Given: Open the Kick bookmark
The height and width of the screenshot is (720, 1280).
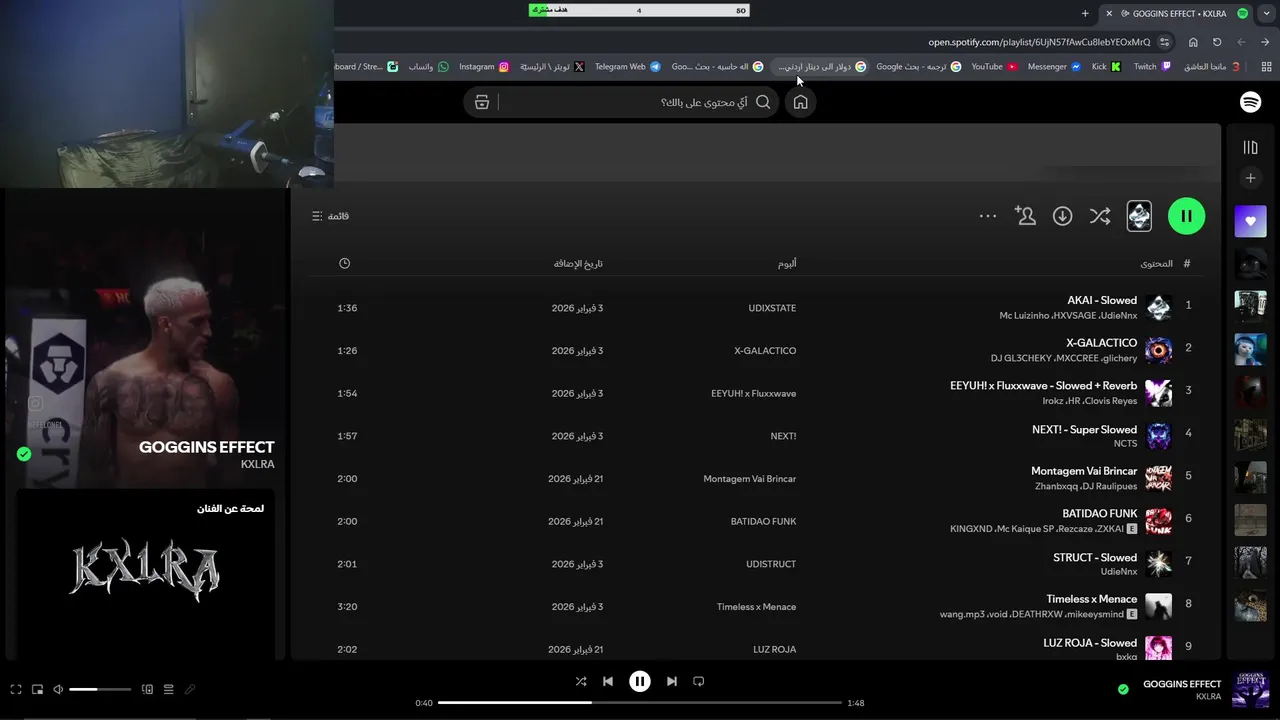Looking at the screenshot, I should pyautogui.click(x=1106, y=67).
